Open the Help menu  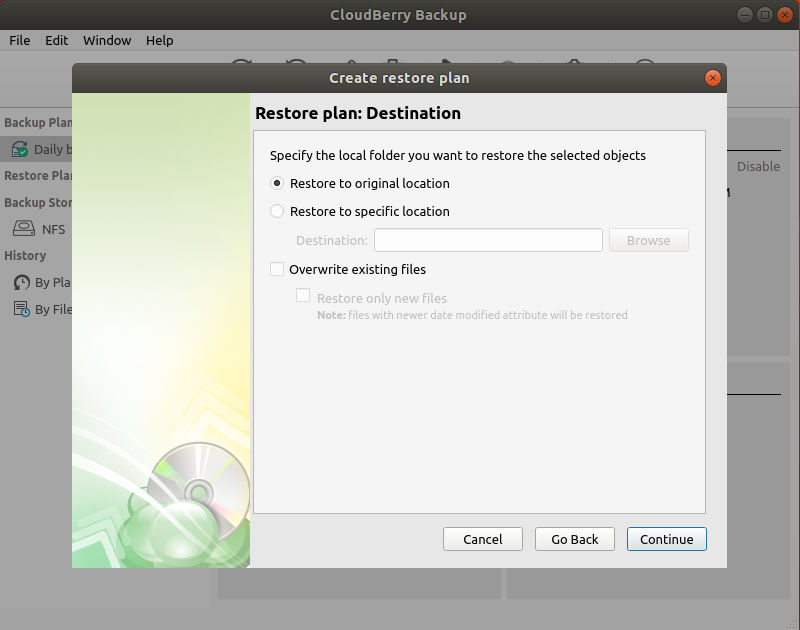(159, 40)
